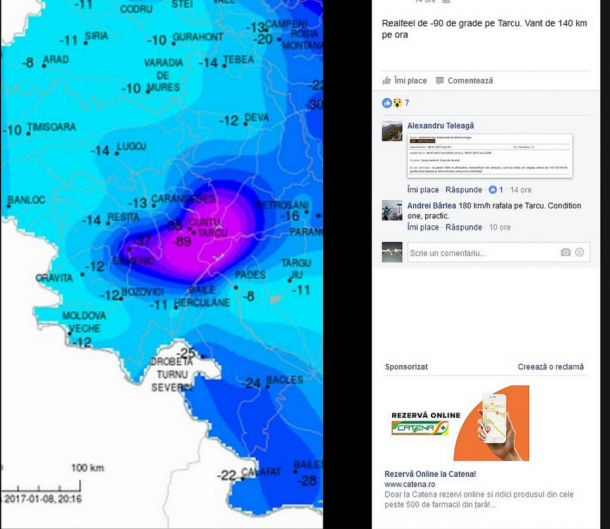This screenshot has width=610, height=529.
Task: Reply to Alexandru Teleagă's comment with Răspunde
Action: coord(463,189)
